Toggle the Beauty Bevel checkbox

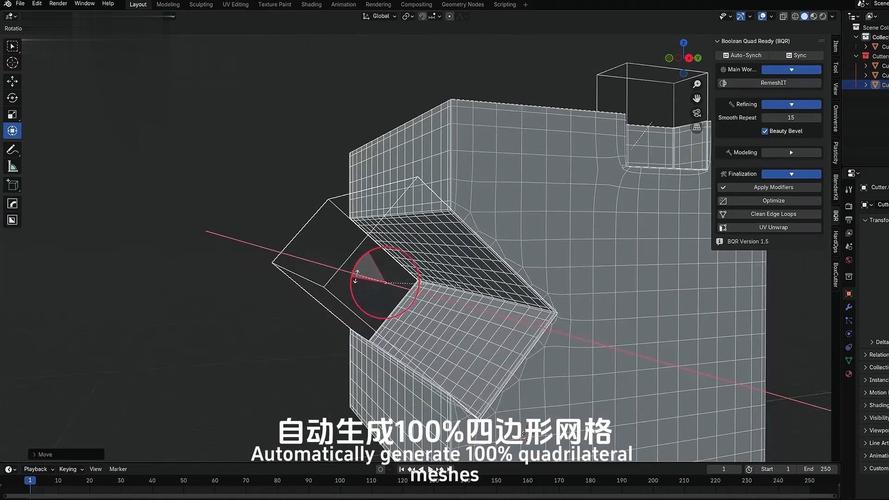[765, 131]
